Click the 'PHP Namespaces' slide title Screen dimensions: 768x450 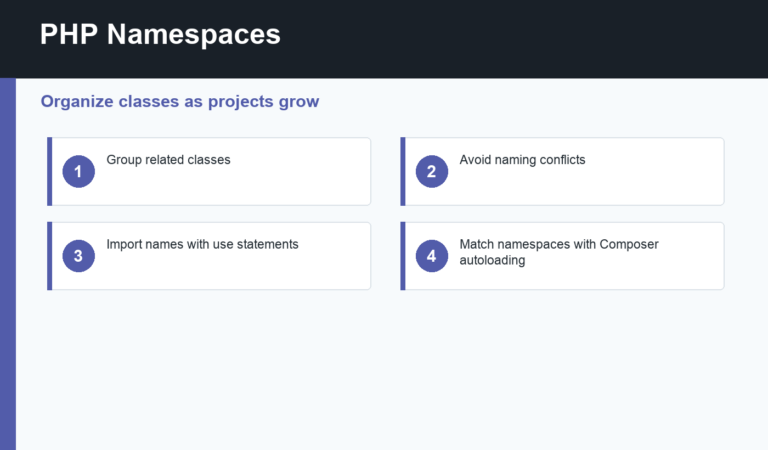160,34
